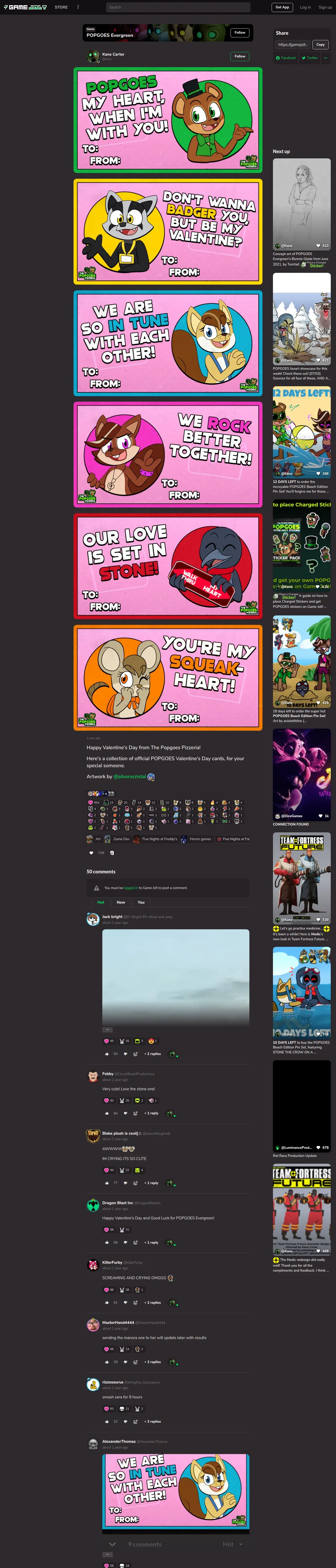Expand '+ 2 replies' under KillerFurby's comment

click(153, 1302)
